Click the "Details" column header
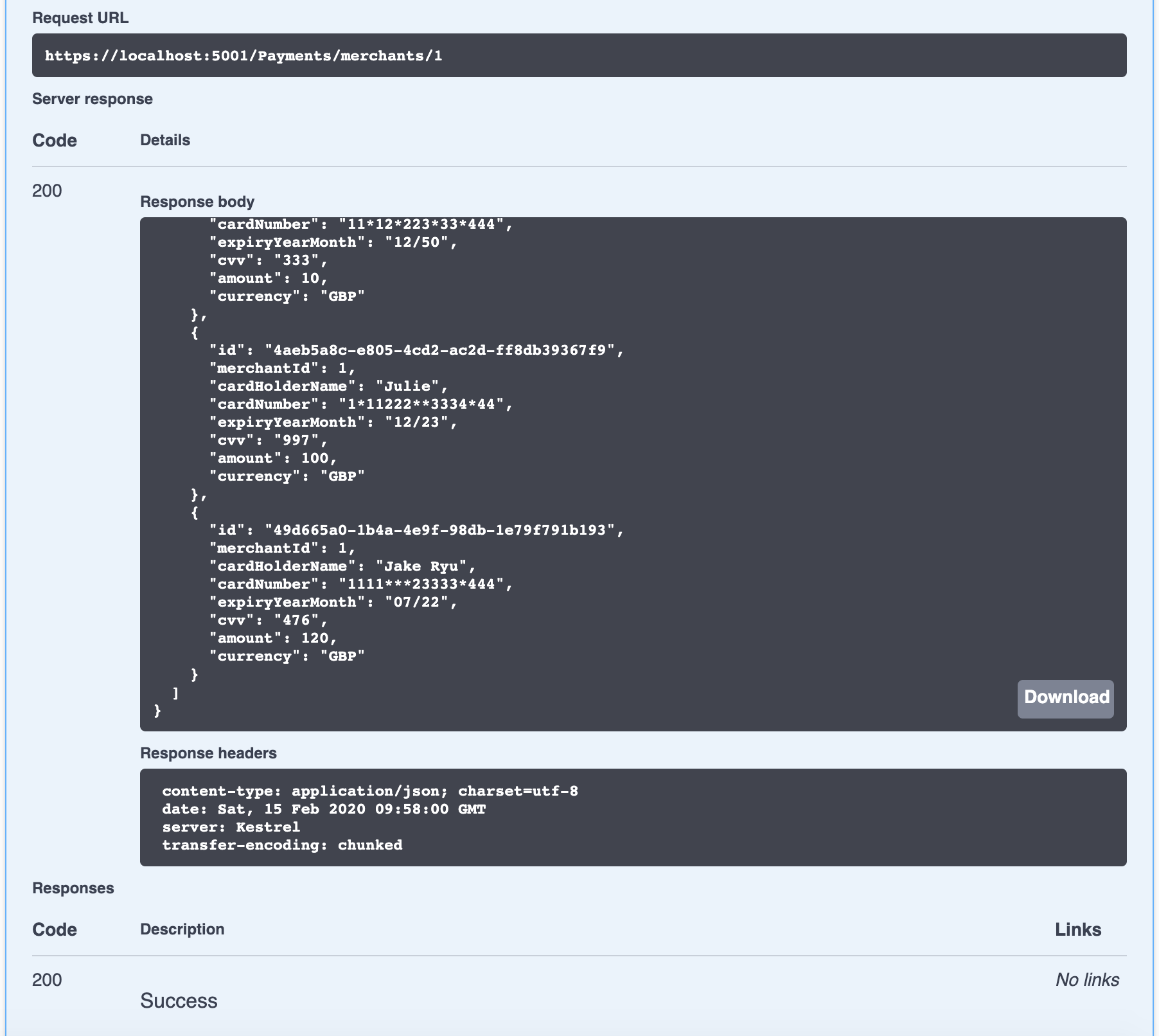Viewport: 1159px width, 1036px height. [165, 140]
